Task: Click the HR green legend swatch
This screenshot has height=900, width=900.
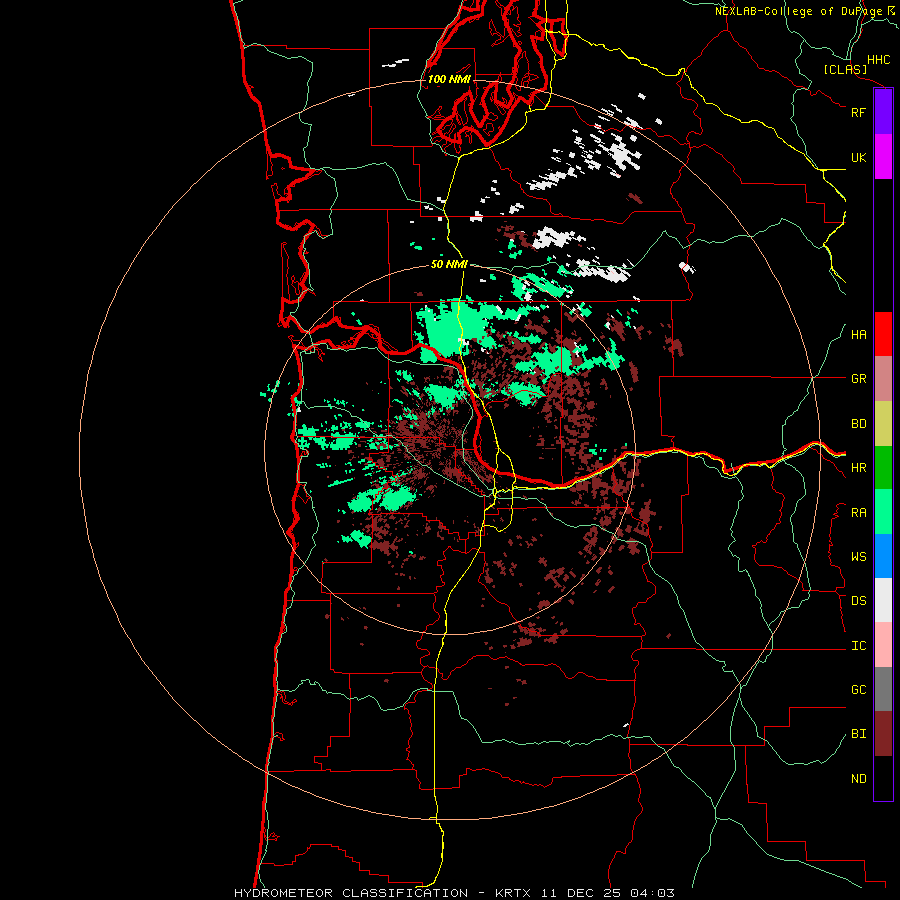Action: 883,468
